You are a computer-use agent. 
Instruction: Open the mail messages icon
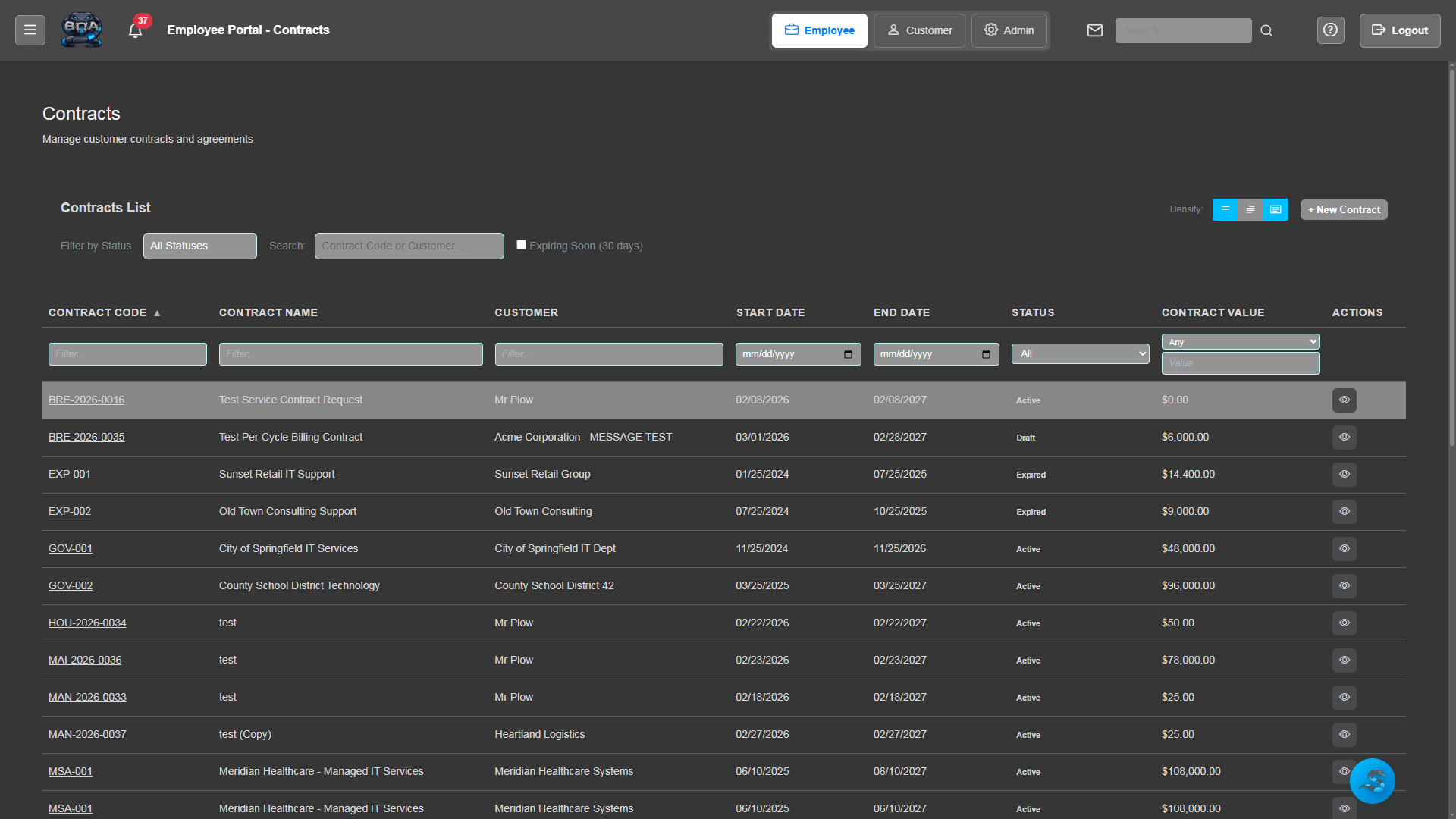click(1095, 30)
